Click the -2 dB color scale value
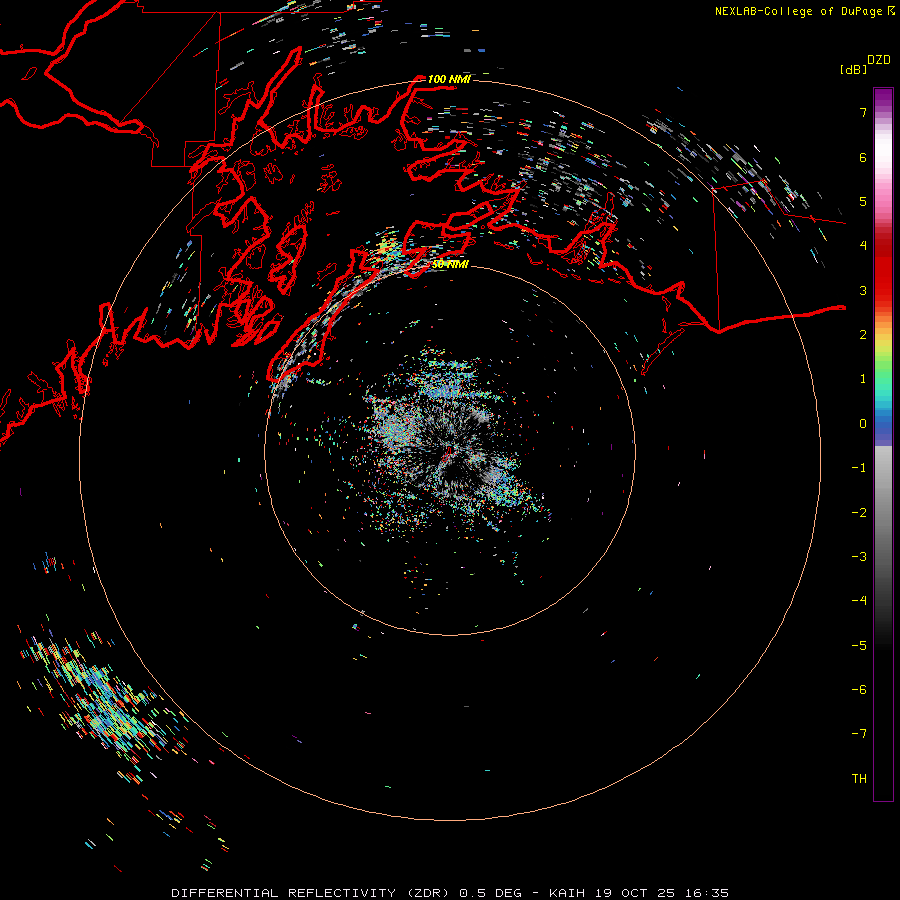The width and height of the screenshot is (900, 900). 859,513
